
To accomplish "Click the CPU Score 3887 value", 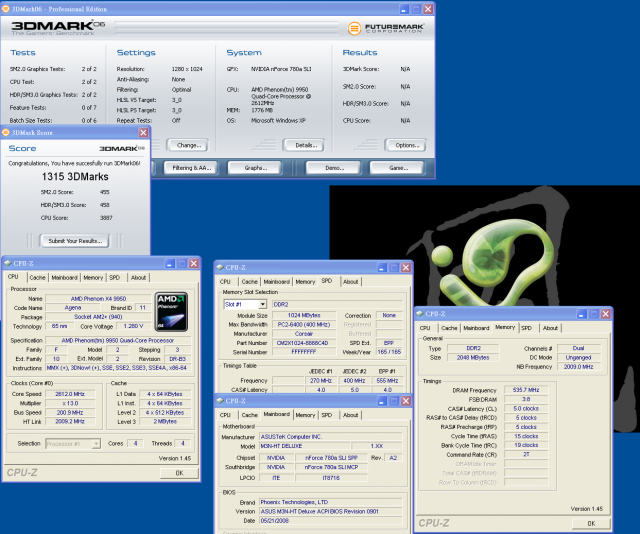I will point(106,218).
